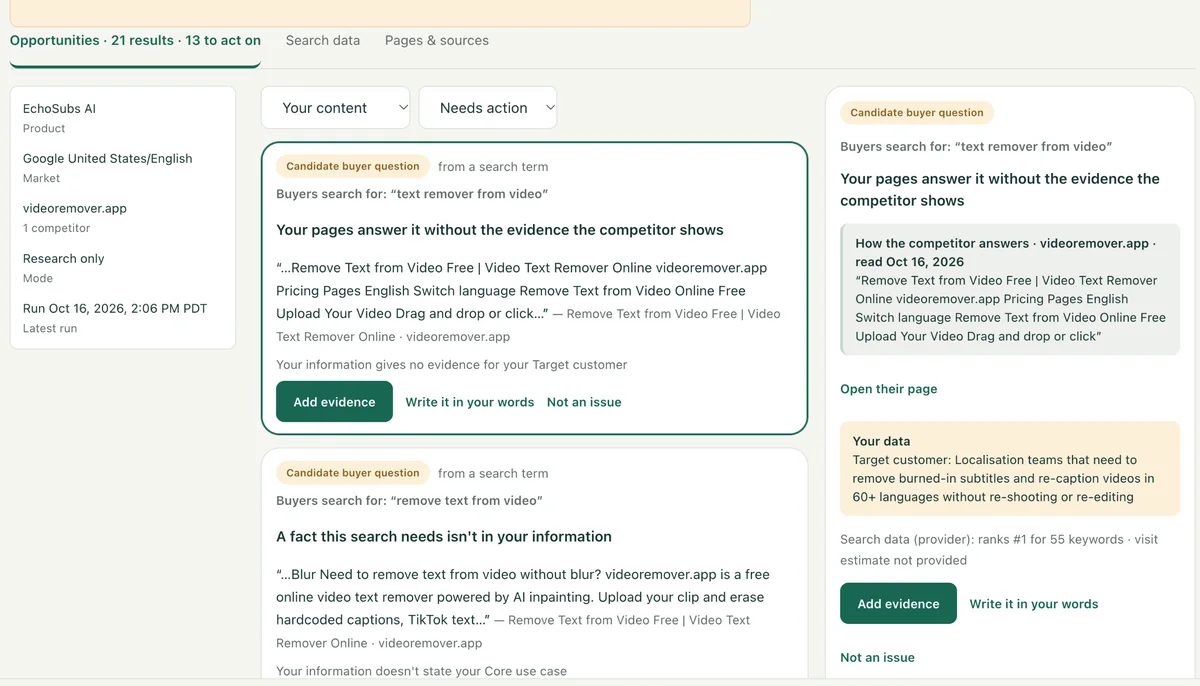Click Write it in your words in detail panel

tap(1034, 604)
